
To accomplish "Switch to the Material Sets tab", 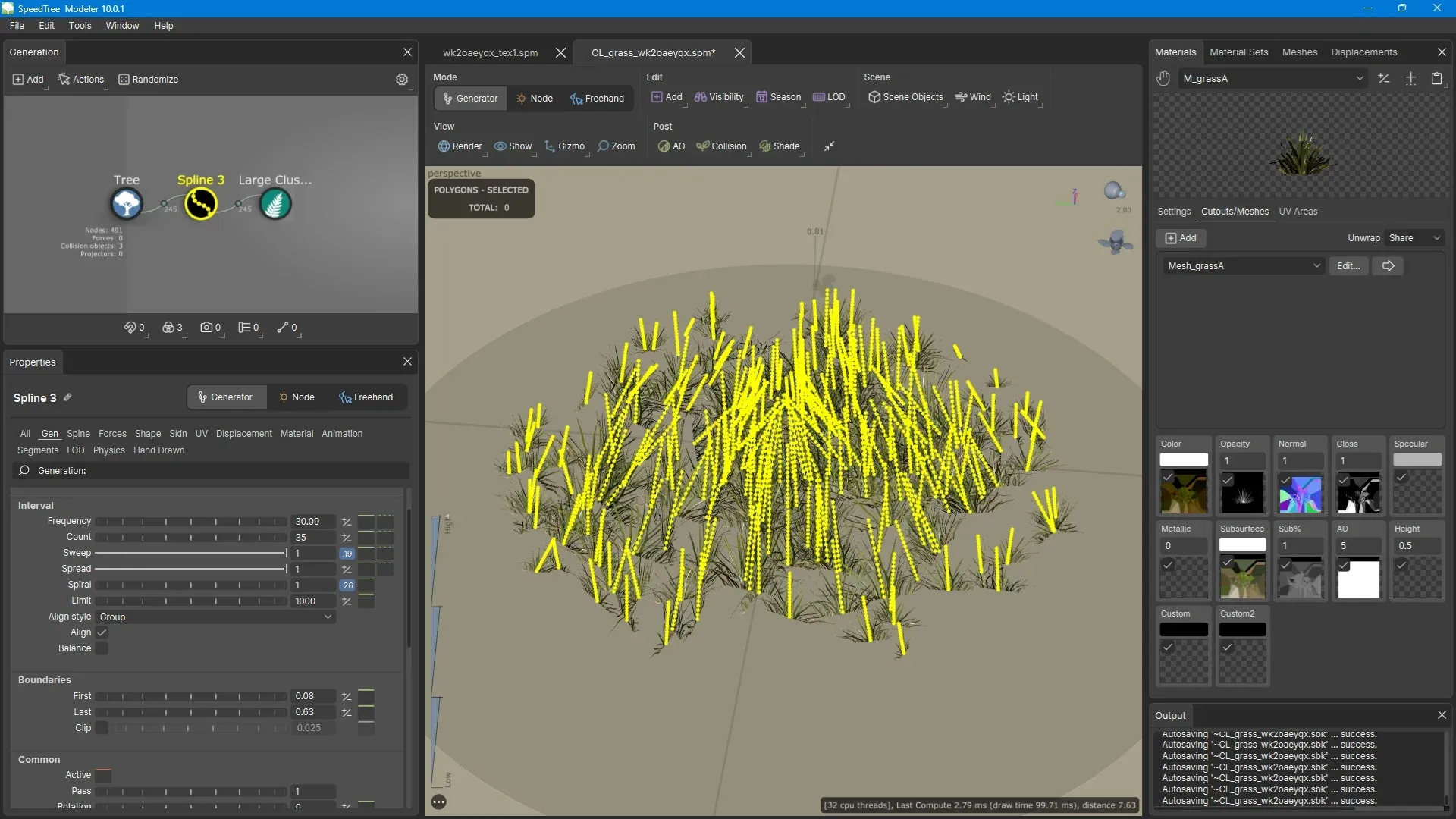I will 1238,52.
